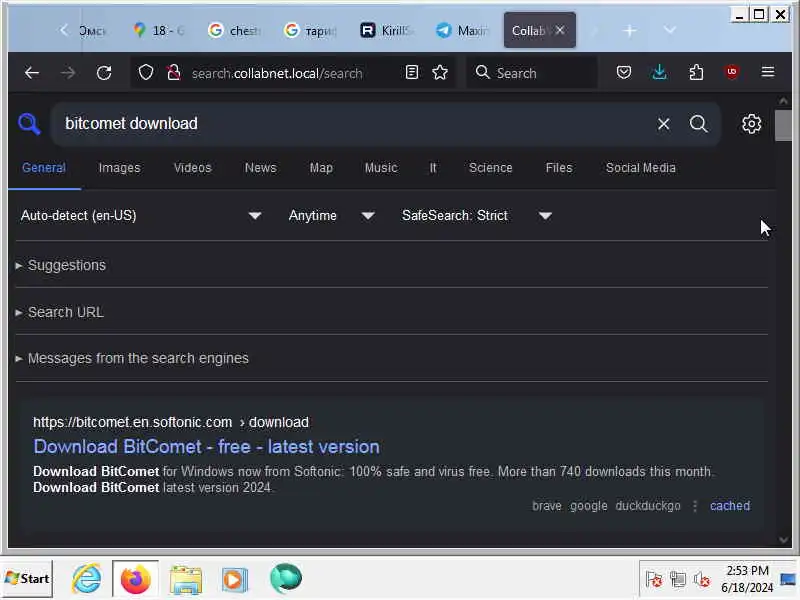The image size is (800, 600).
Task: Click the green globe taskbar icon
Action: point(286,579)
